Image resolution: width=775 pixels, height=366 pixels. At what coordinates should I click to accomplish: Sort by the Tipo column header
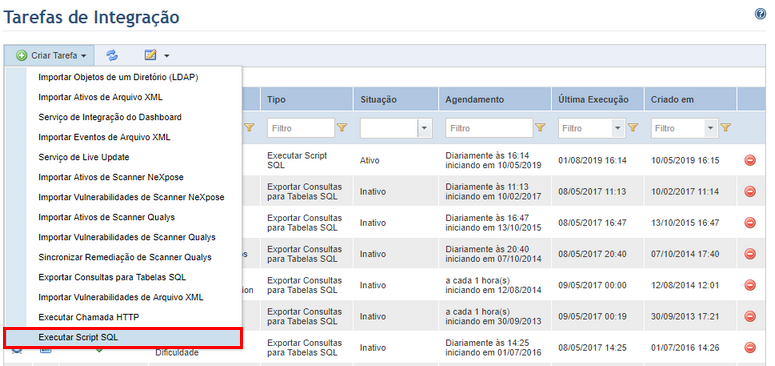[x=306, y=99]
